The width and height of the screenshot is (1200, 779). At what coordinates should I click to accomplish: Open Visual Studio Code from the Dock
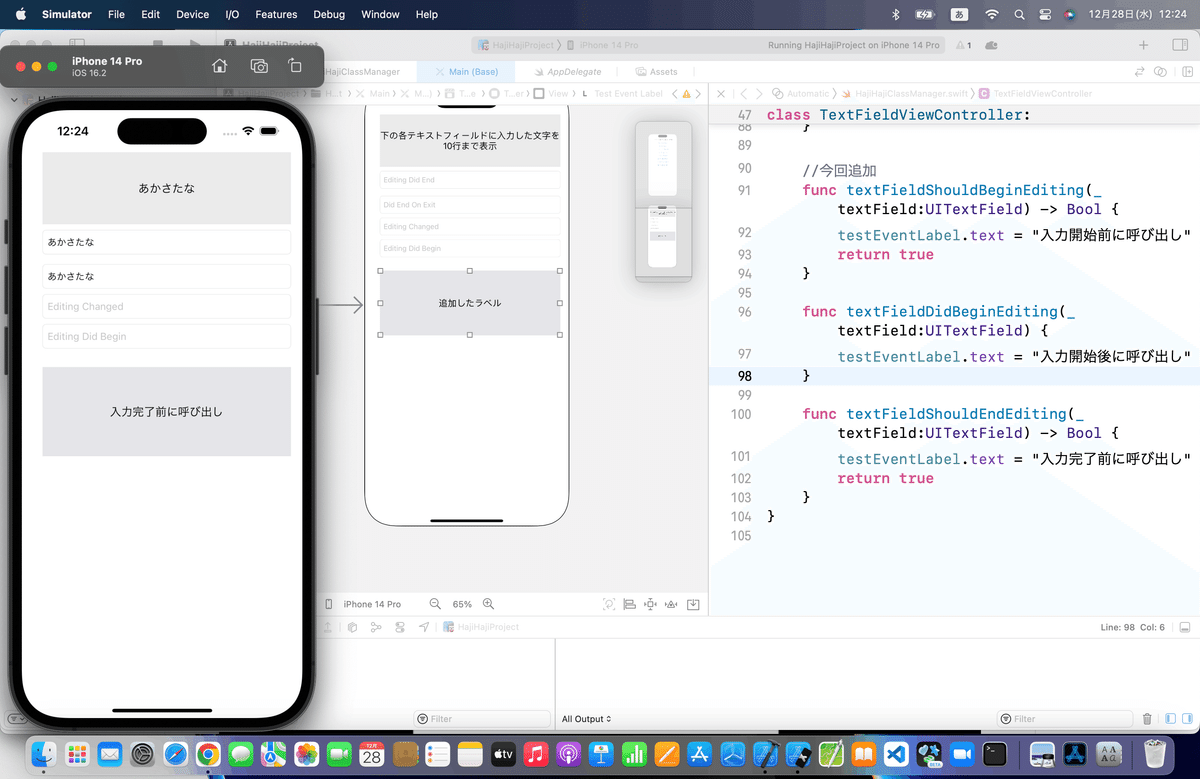point(896,754)
